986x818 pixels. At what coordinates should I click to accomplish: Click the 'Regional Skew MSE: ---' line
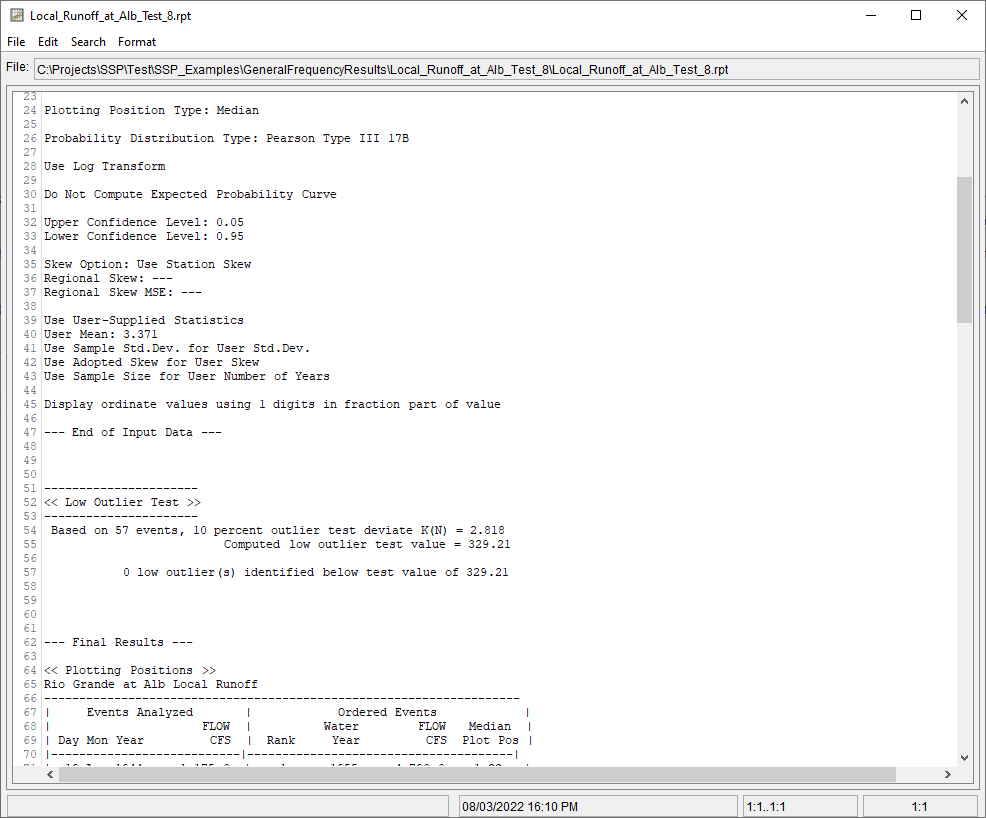coord(123,292)
